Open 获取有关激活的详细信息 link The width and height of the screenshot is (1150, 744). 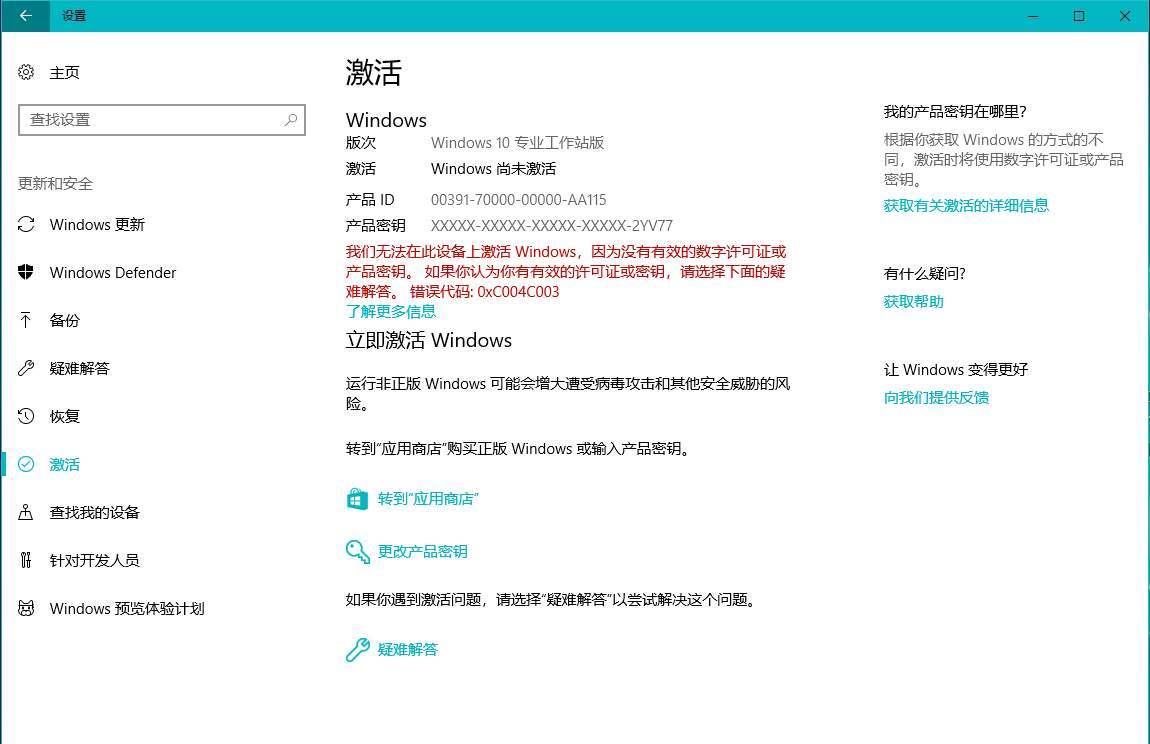pos(966,205)
